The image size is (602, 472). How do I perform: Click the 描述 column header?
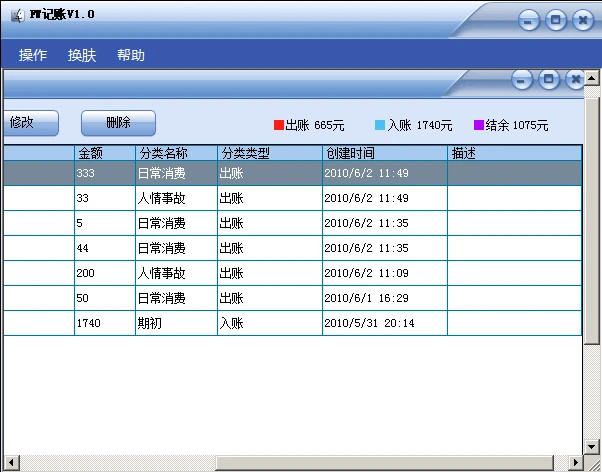pos(514,153)
